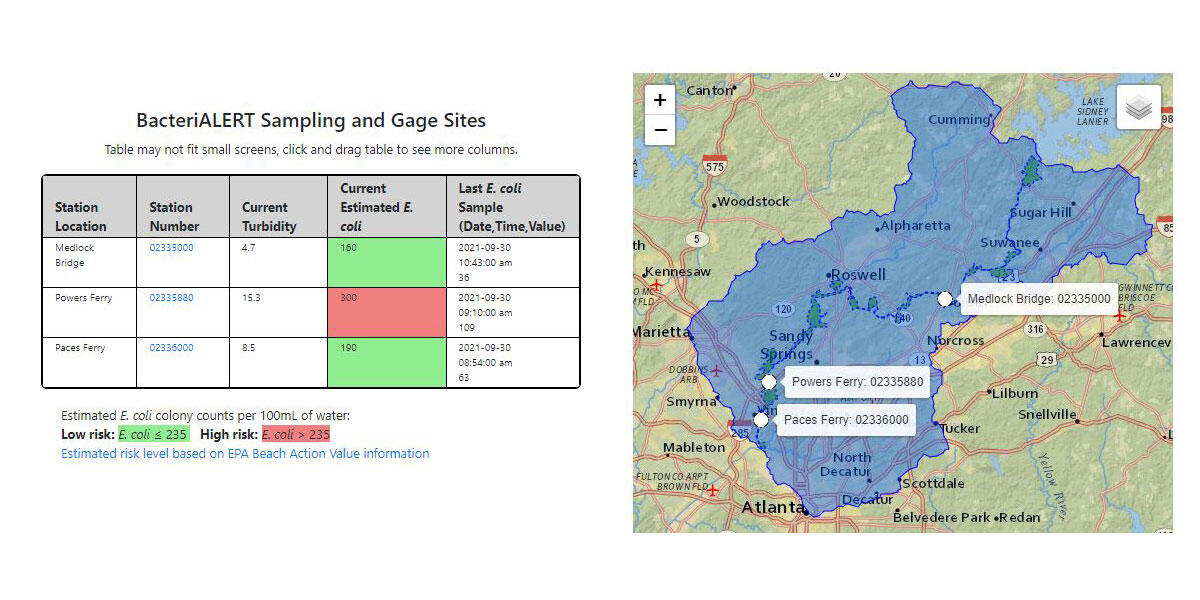Click the Kennesaw label on map
1200x600 pixels.
[x=678, y=272]
